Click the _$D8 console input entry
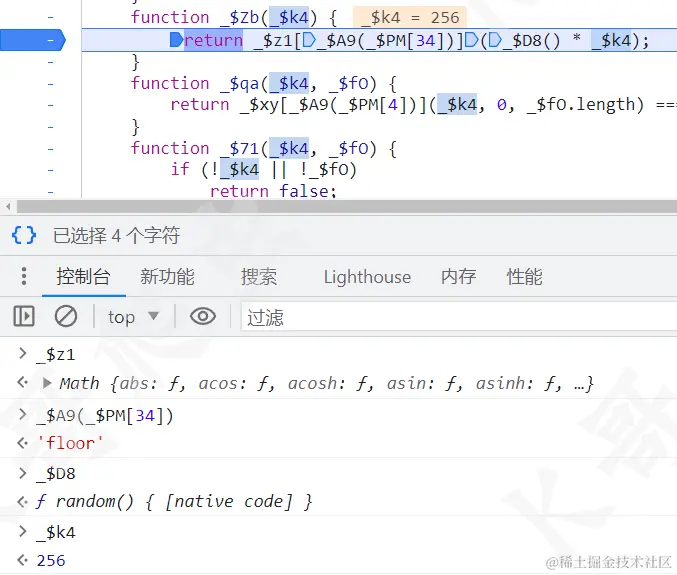Screen dimensions: 677x575 [56, 474]
